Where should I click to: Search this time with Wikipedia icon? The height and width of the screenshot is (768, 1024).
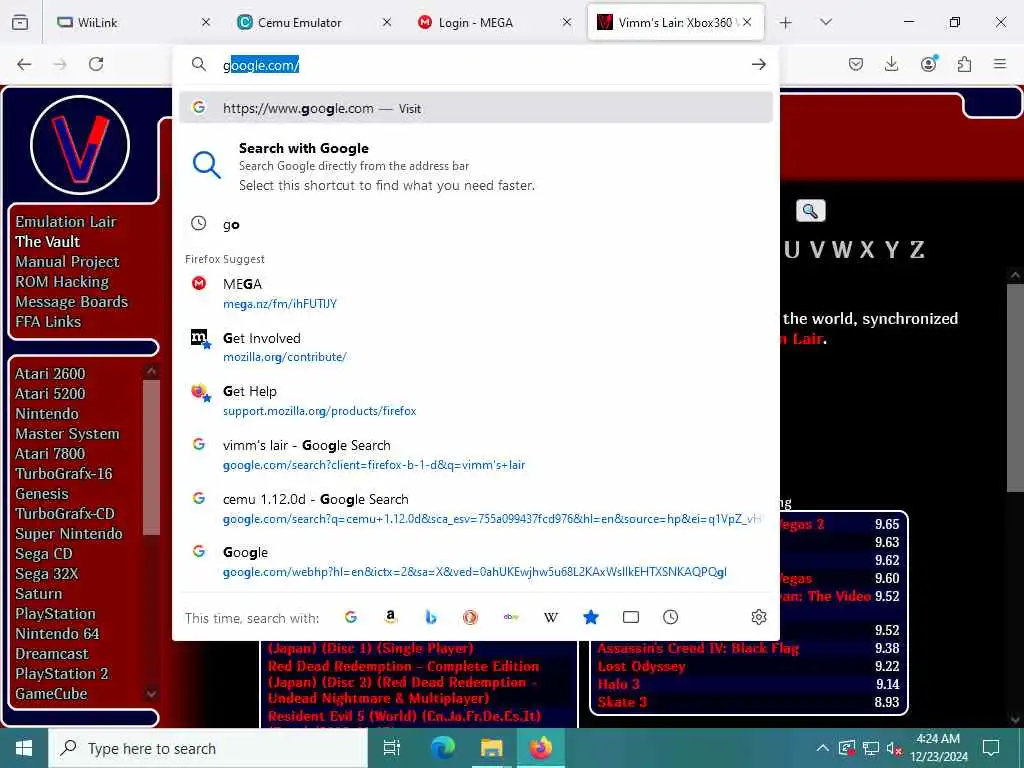click(x=551, y=617)
